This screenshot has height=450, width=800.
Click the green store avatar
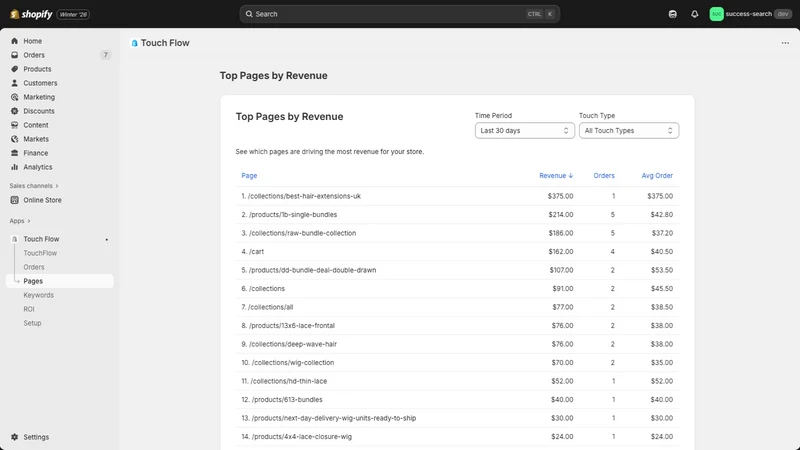pos(716,14)
